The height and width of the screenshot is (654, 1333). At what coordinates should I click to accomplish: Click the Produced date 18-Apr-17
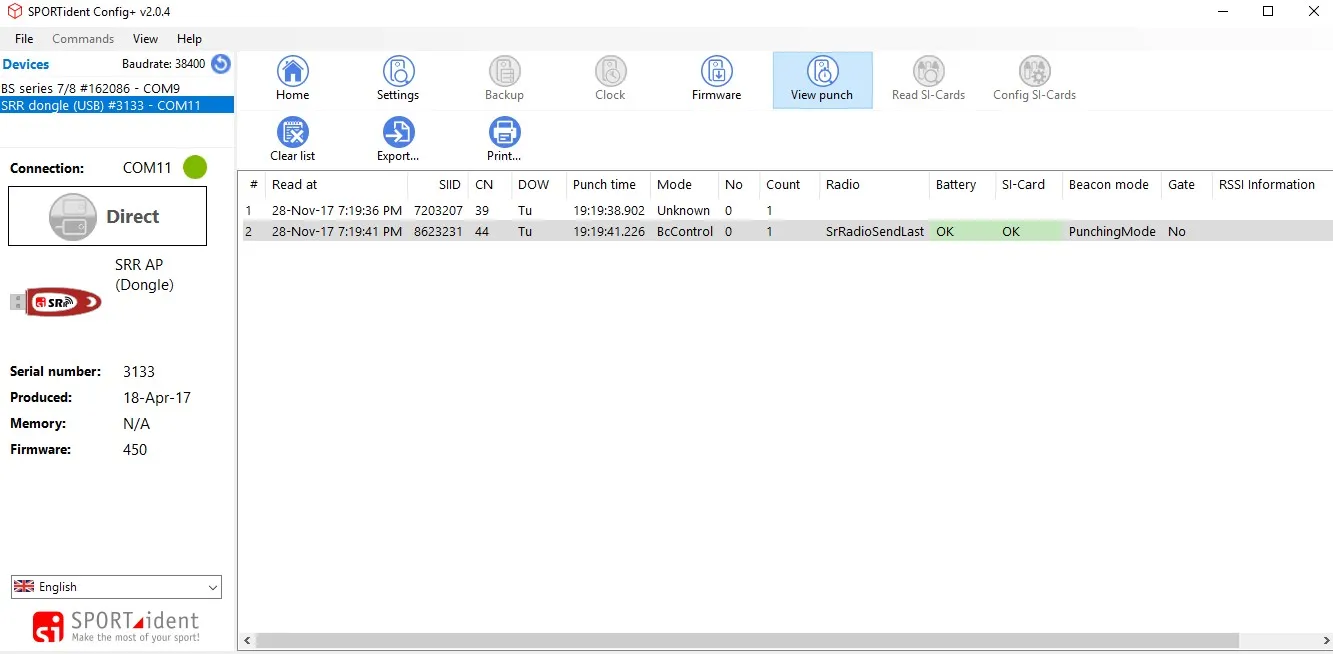157,397
